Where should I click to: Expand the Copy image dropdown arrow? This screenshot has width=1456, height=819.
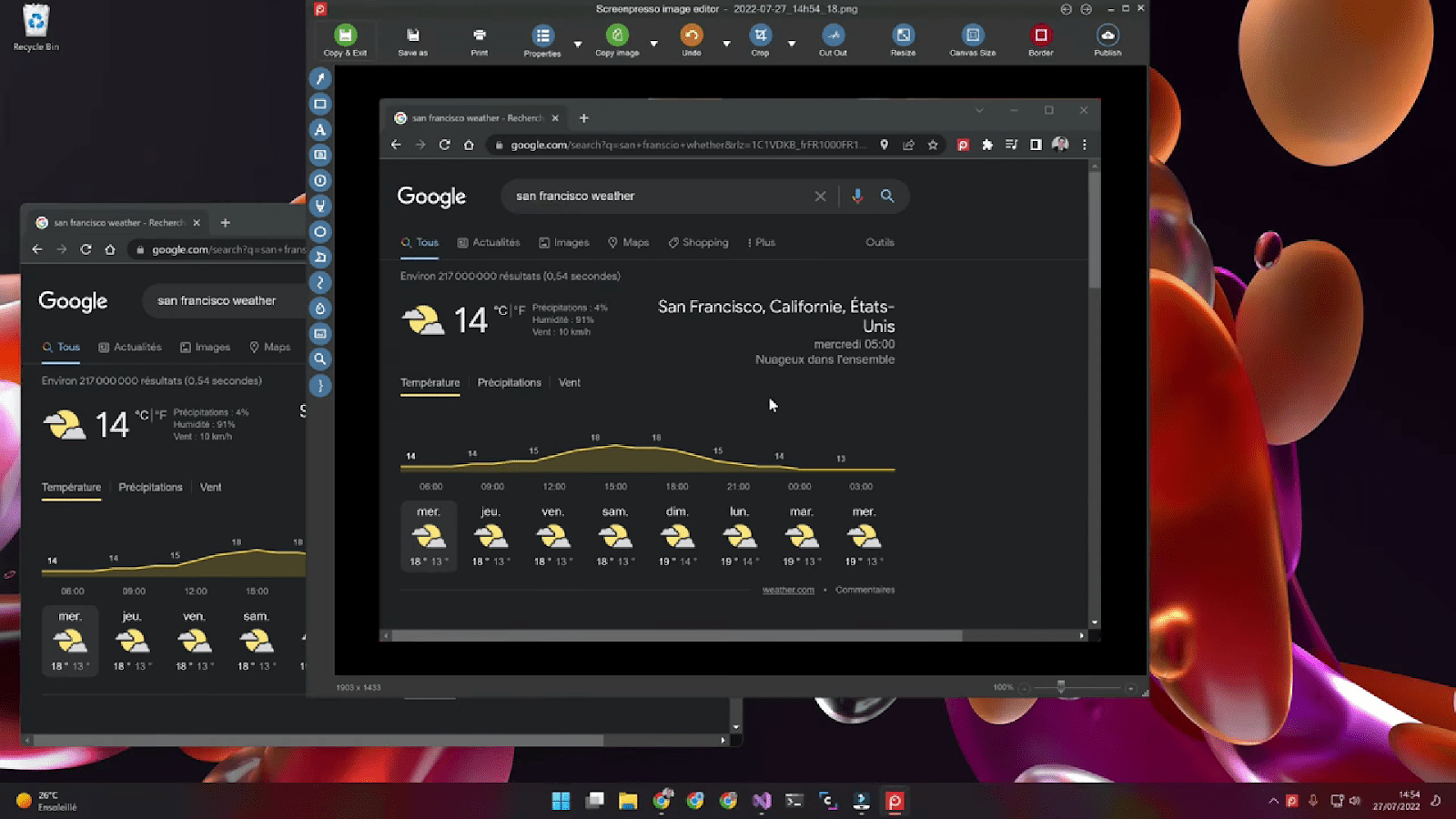(x=653, y=42)
